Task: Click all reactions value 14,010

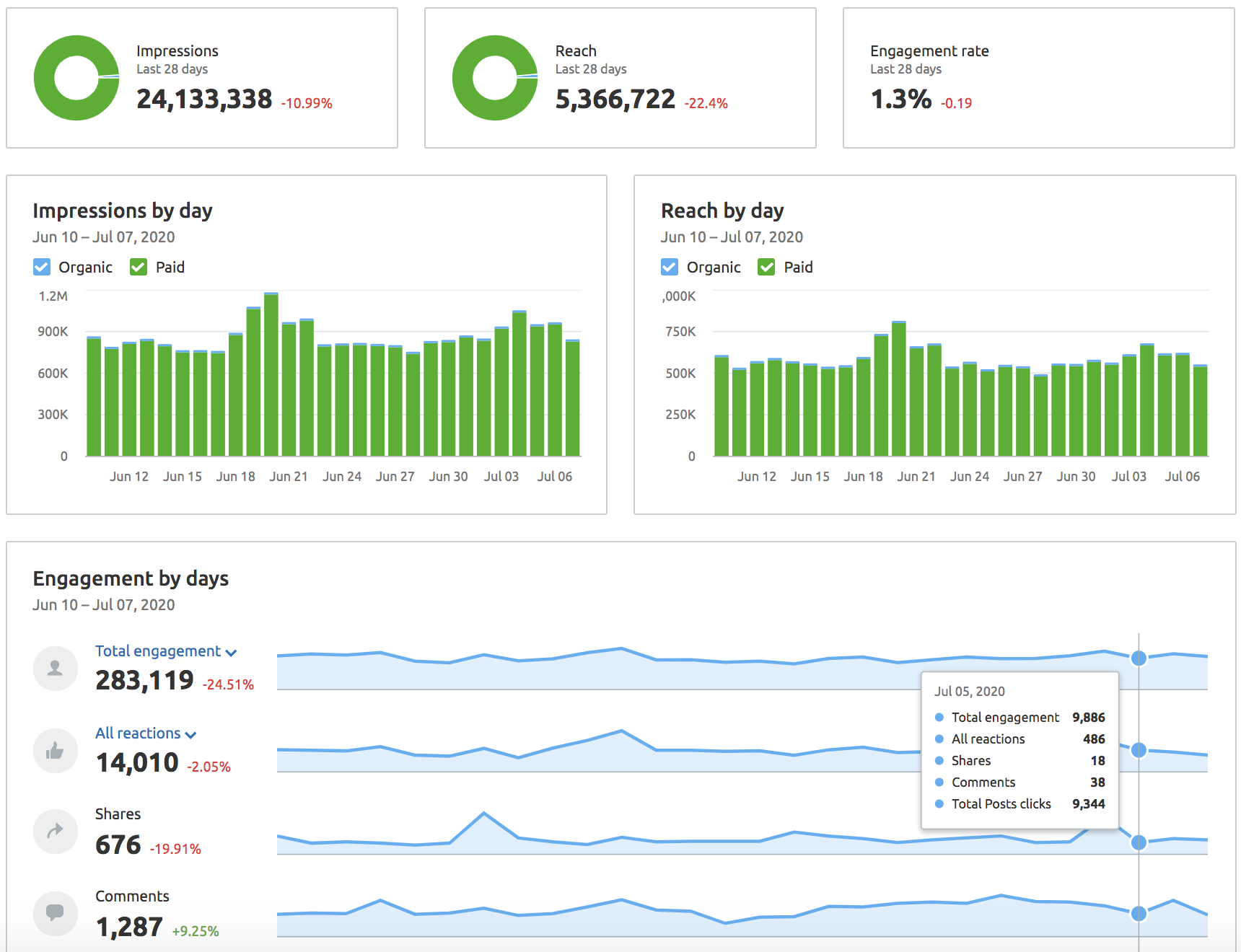Action: [x=137, y=762]
